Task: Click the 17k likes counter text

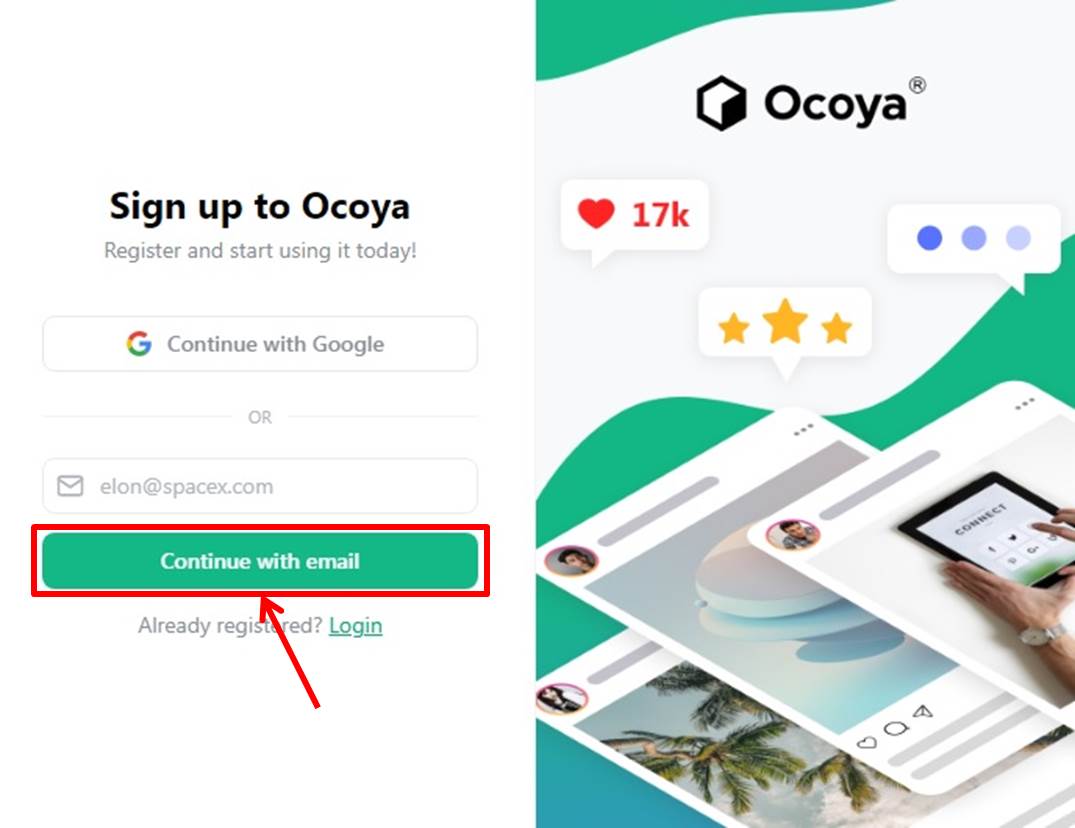Action: (x=660, y=215)
